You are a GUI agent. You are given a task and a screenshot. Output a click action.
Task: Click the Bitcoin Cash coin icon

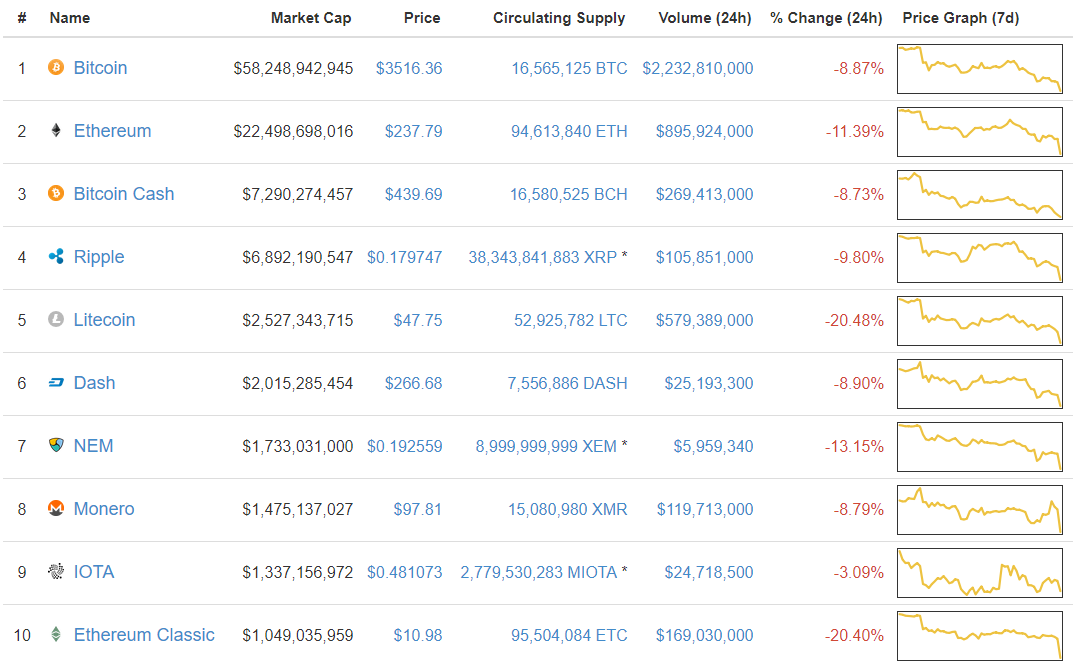(56, 194)
